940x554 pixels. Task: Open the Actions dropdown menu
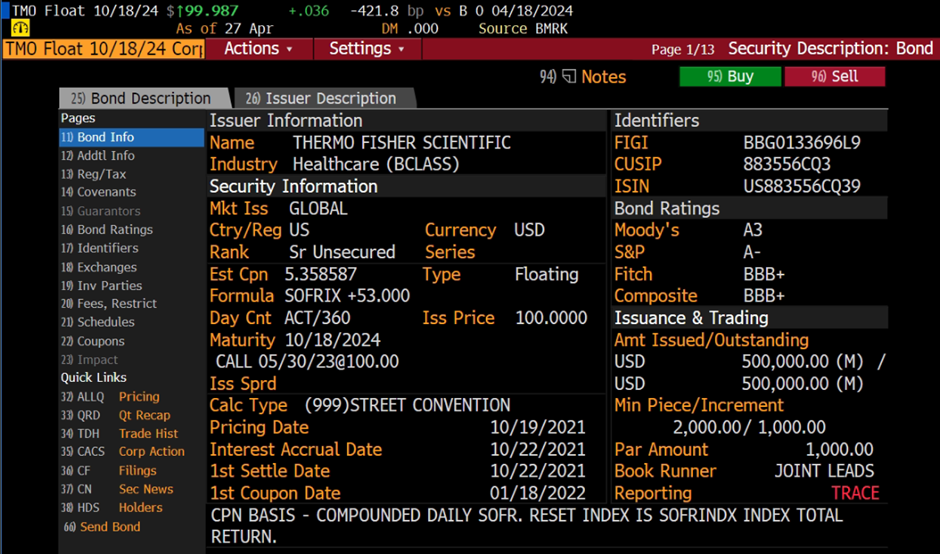click(x=258, y=49)
